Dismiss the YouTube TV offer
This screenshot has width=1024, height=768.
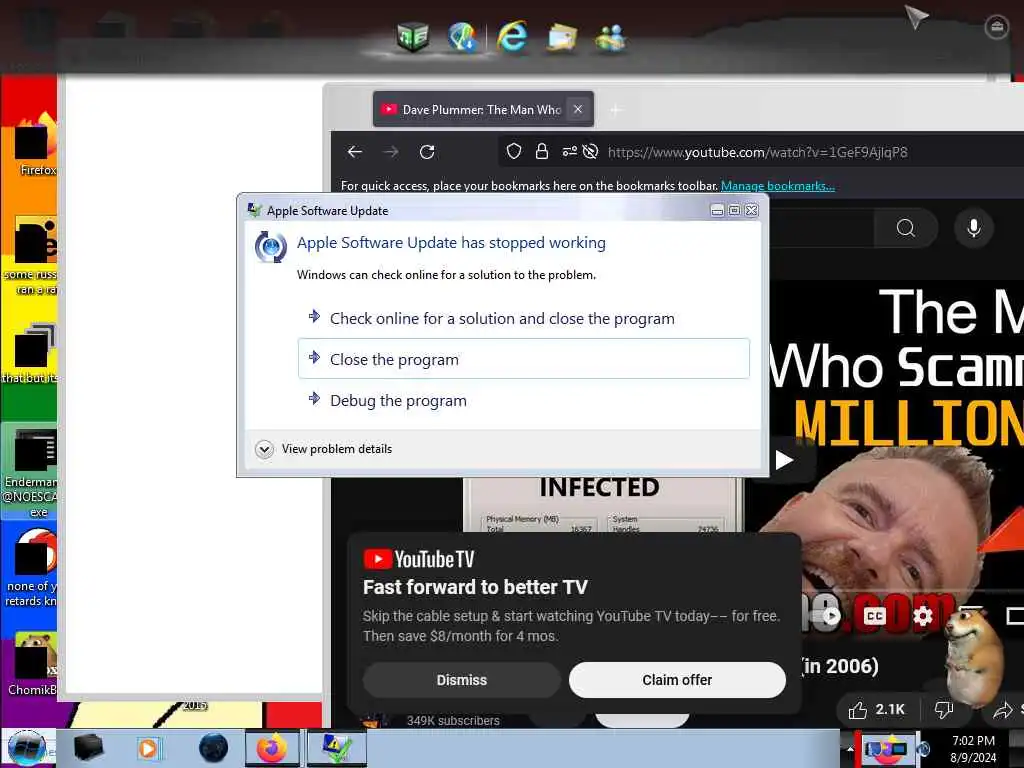click(462, 680)
